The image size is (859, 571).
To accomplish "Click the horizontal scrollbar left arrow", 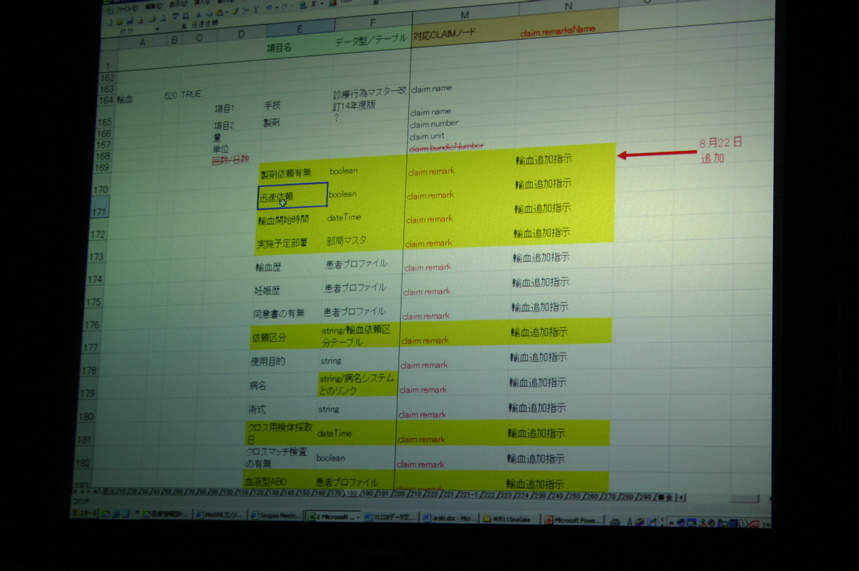I will coord(682,498).
